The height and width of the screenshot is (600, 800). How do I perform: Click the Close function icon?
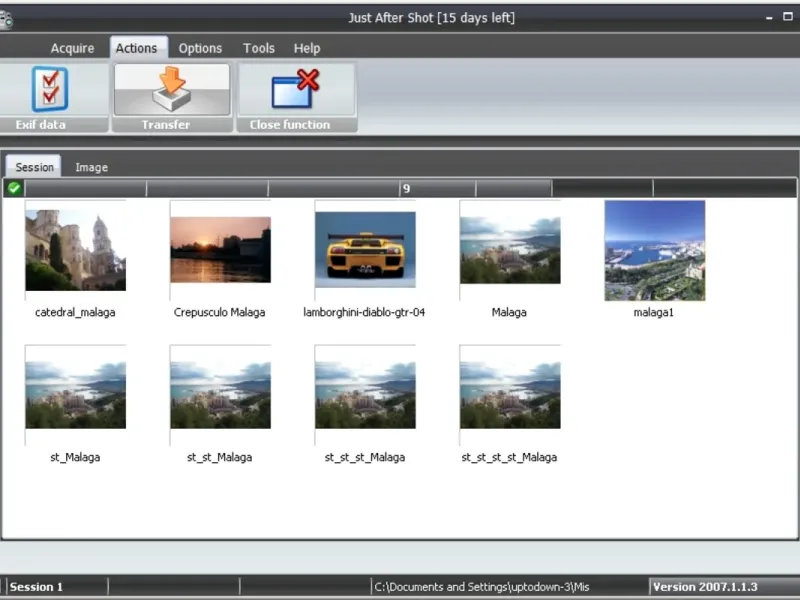[x=295, y=90]
